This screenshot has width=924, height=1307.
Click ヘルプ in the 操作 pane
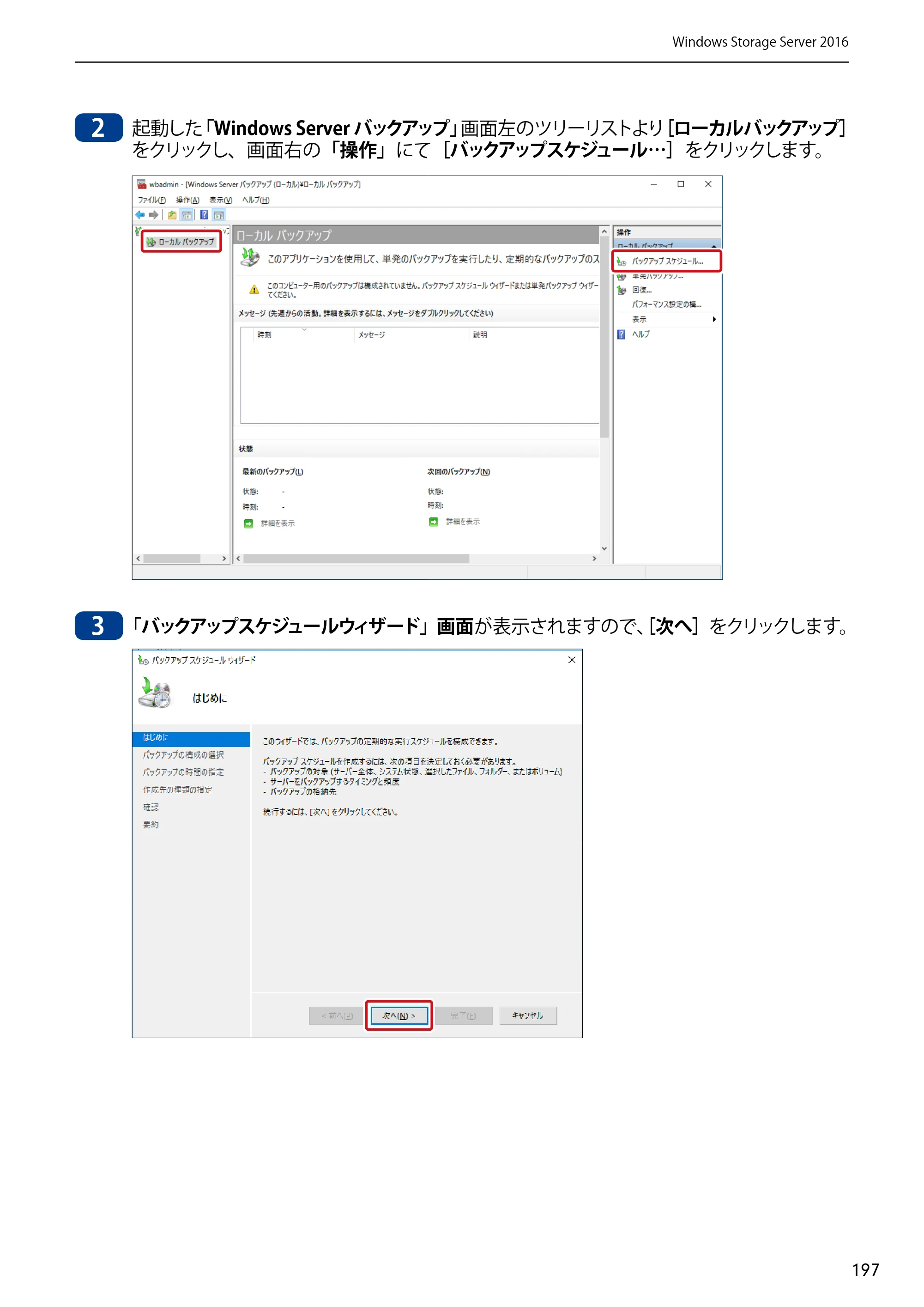(640, 334)
